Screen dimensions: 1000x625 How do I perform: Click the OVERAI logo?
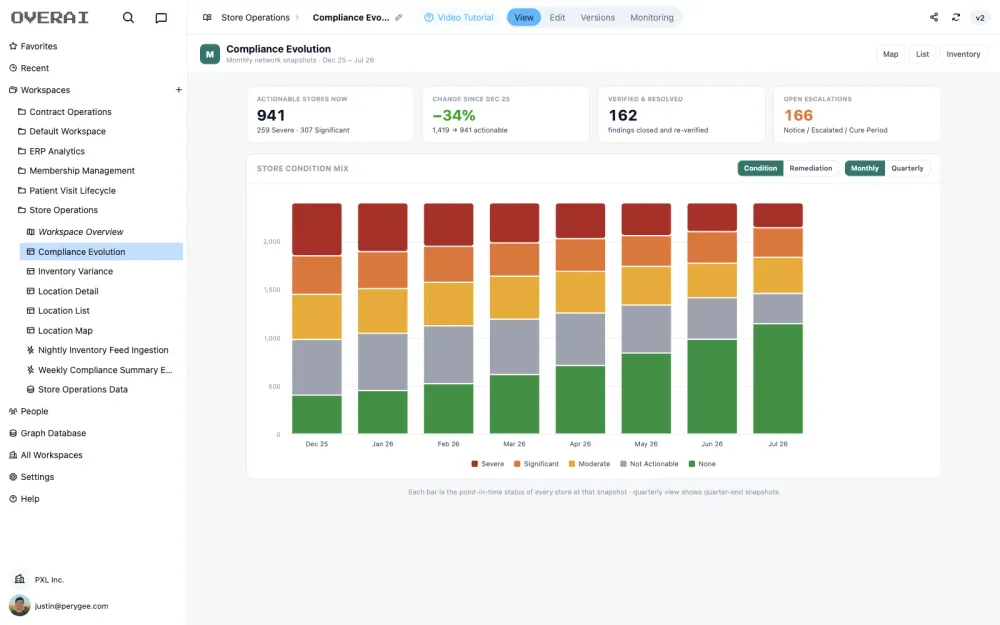50,17
